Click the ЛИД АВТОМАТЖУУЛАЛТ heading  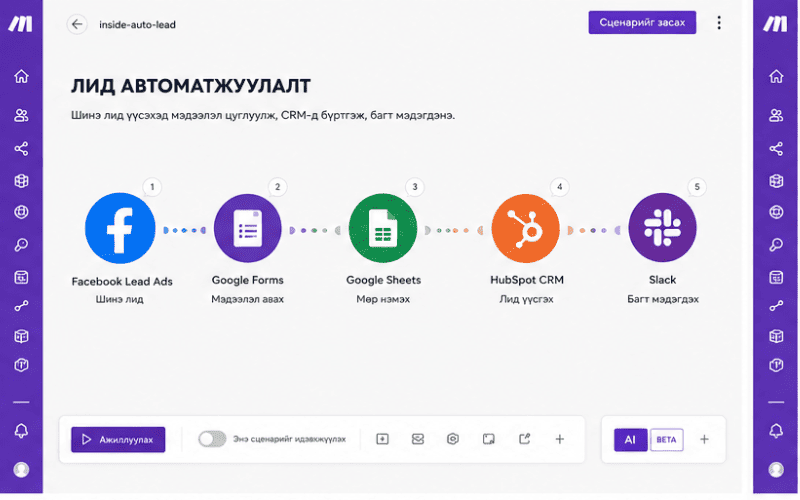pyautogui.click(x=191, y=86)
